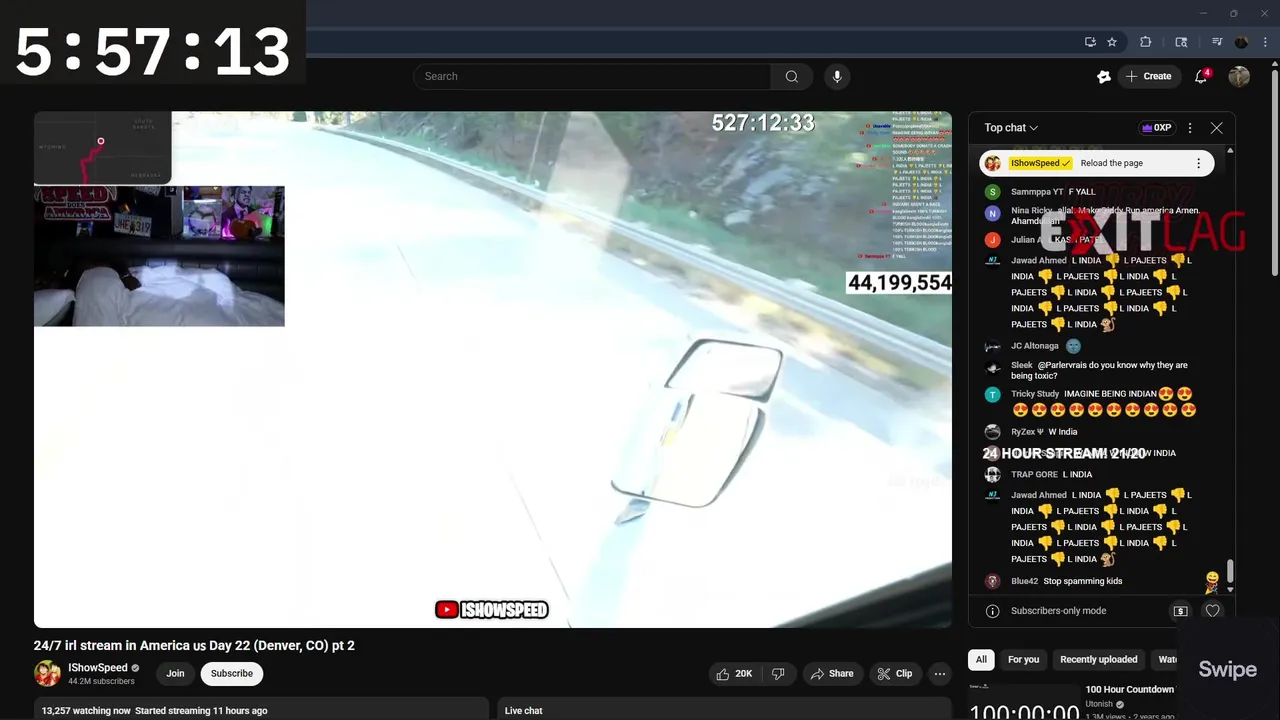The image size is (1280, 720).
Task: Open IShowSpeed channel name link
Action: [98, 668]
